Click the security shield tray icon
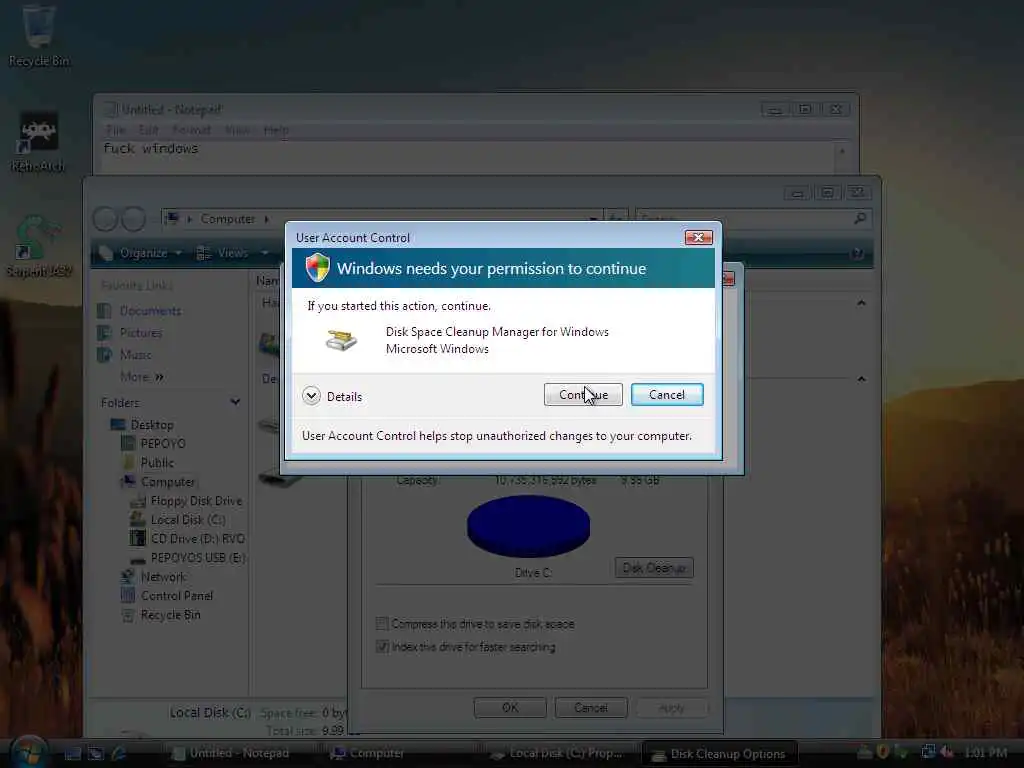This screenshot has height=768, width=1024. pos(882,752)
